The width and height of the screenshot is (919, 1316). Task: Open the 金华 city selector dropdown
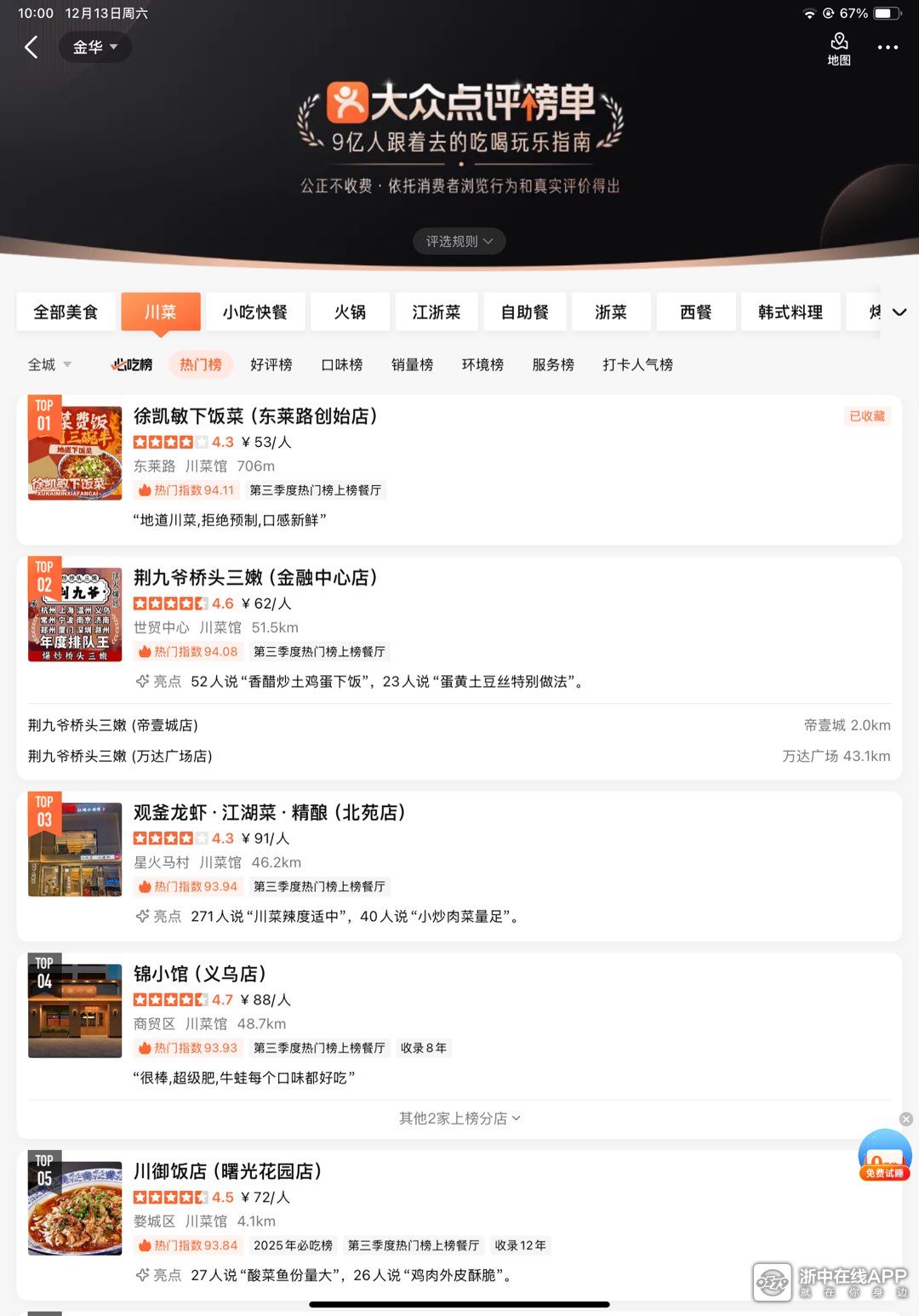tap(94, 48)
